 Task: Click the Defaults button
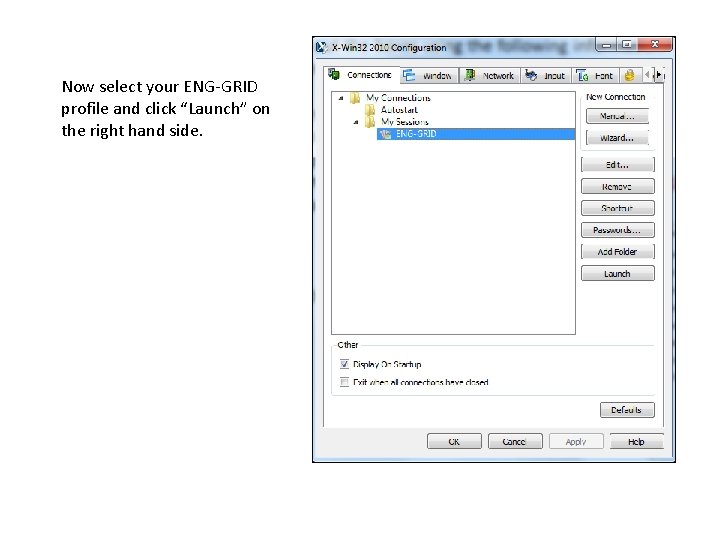[x=627, y=410]
